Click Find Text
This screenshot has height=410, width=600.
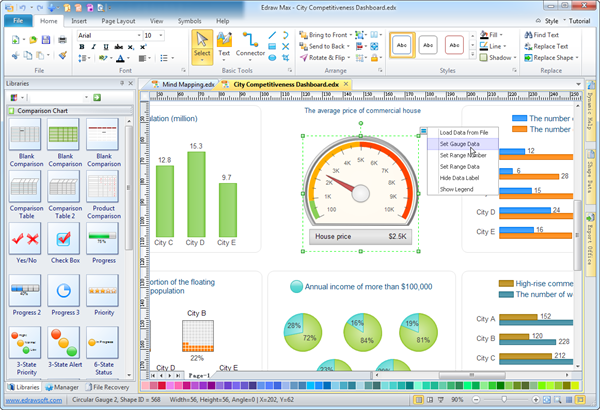click(541, 35)
